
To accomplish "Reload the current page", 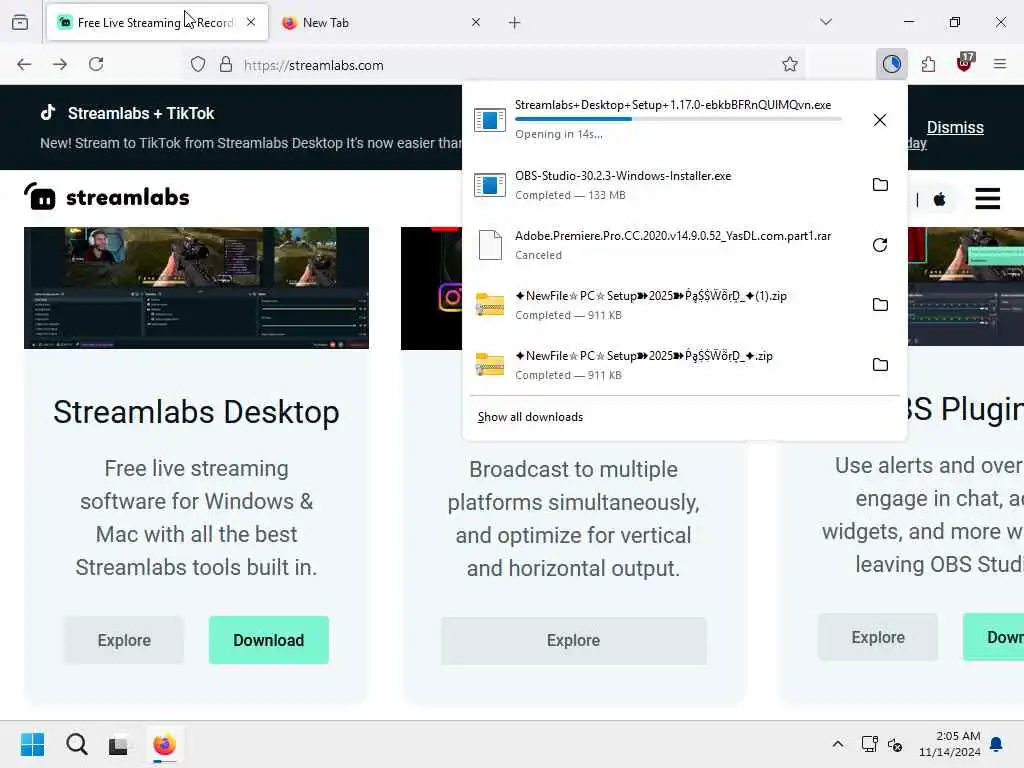I will 96,64.
